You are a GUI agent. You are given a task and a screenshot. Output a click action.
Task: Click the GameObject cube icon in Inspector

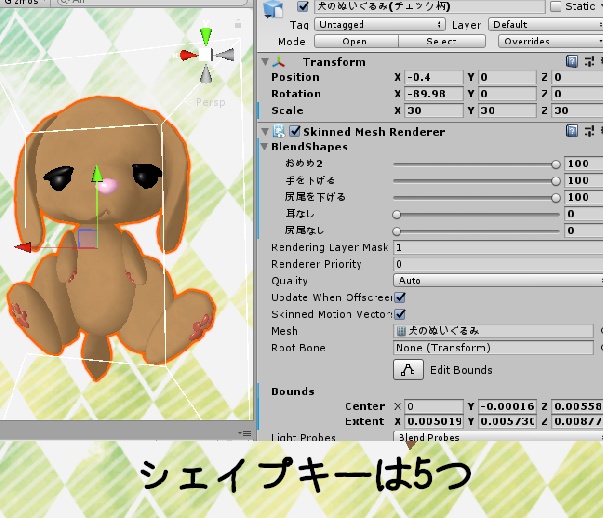click(x=273, y=8)
